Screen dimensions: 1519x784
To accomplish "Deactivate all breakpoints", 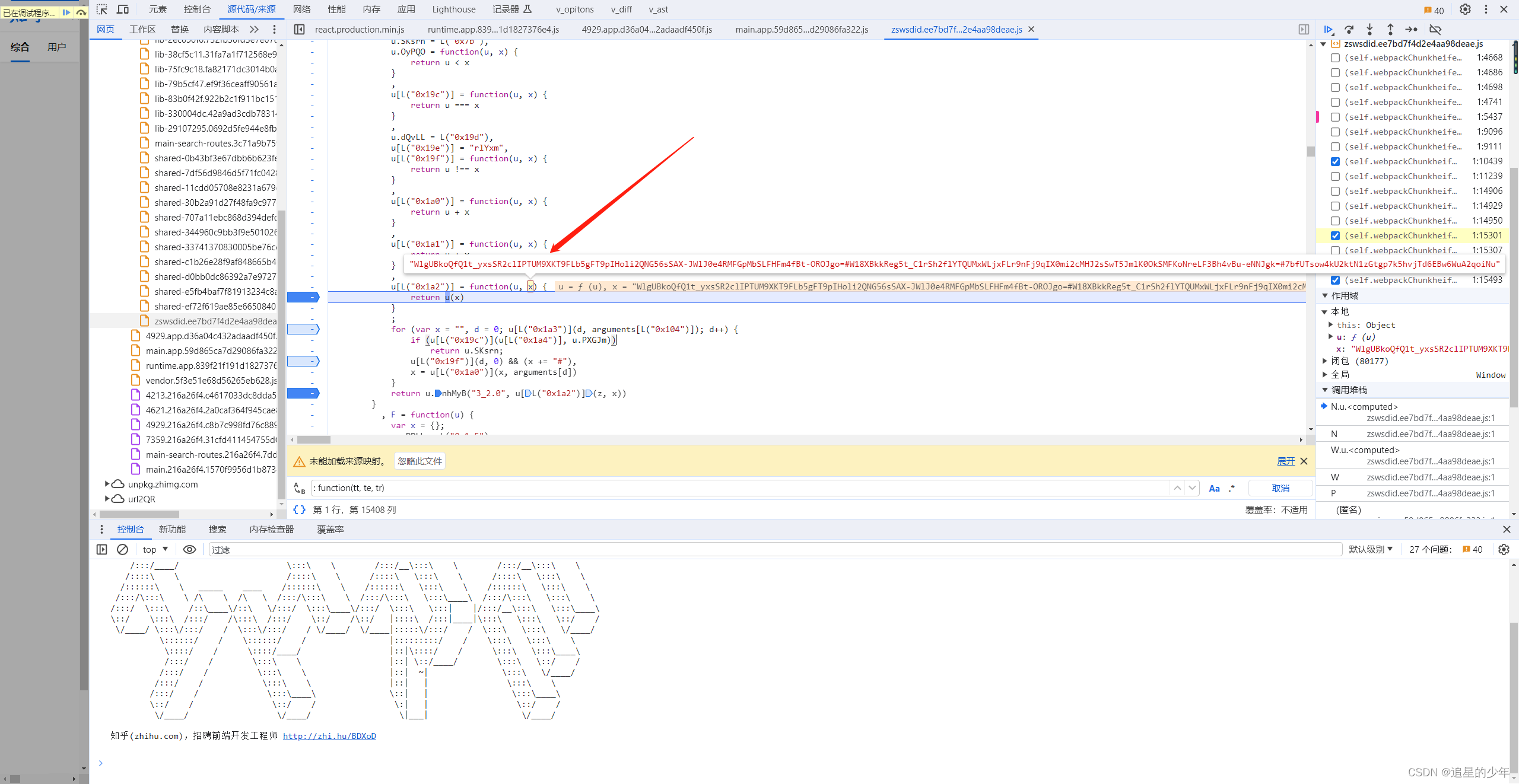I will [x=1435, y=29].
